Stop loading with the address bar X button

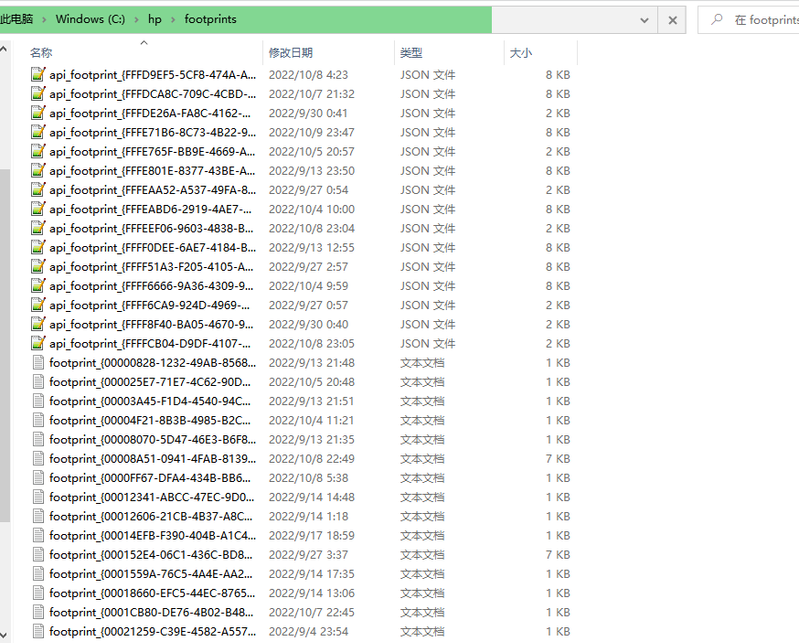pos(673,19)
